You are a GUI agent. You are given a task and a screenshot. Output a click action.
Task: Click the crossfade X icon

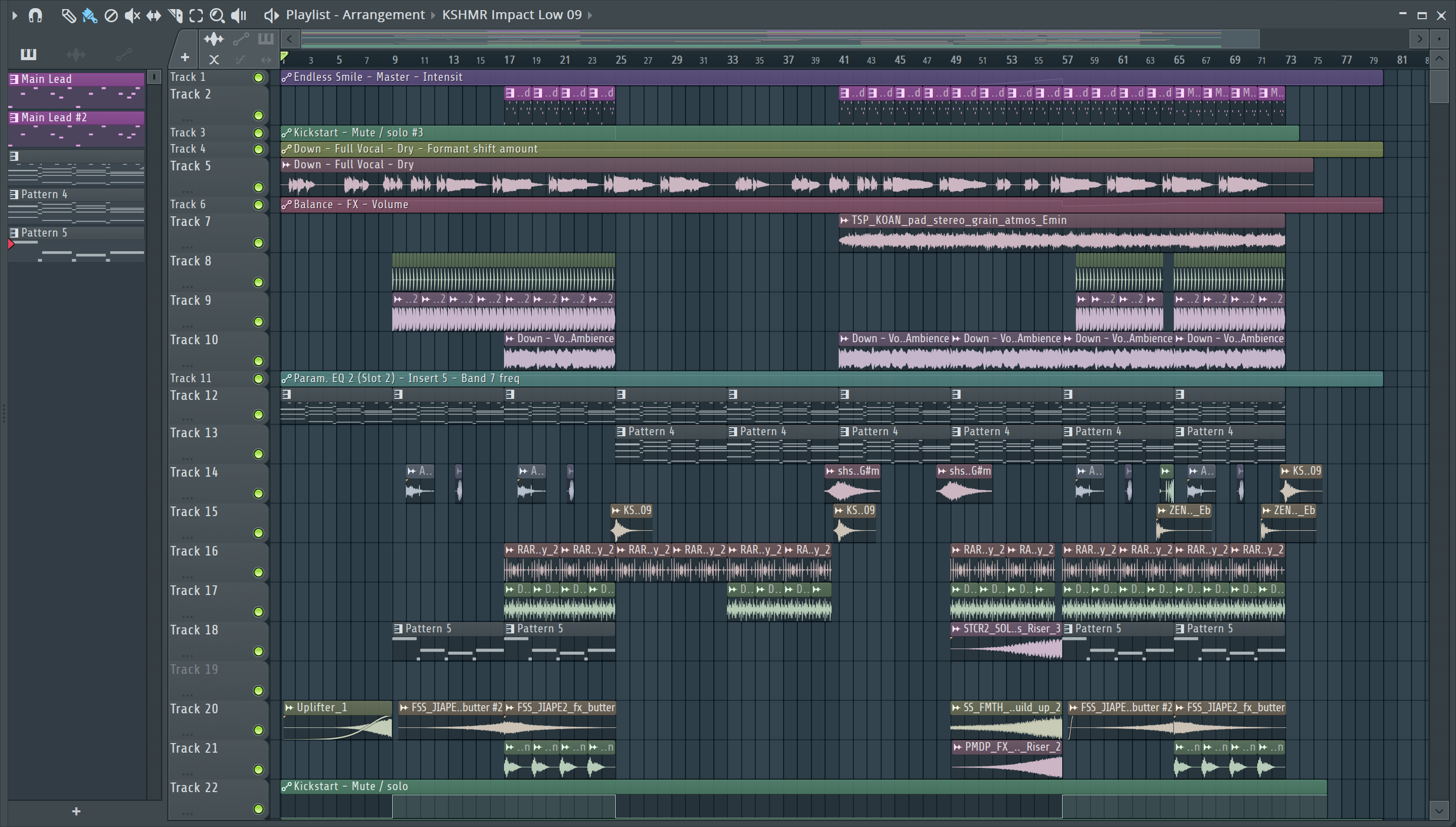(214, 59)
